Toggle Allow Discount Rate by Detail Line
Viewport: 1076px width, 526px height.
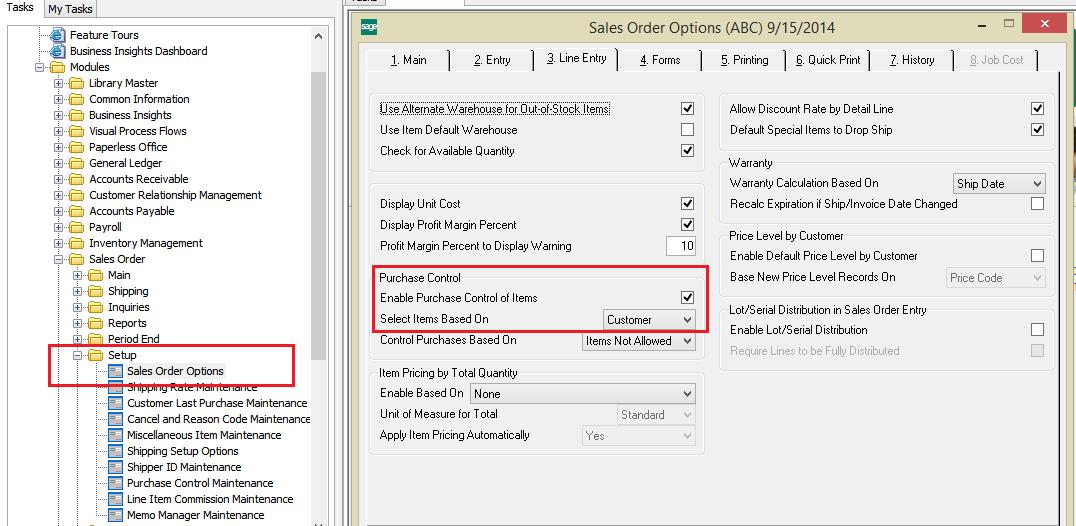(x=1037, y=108)
